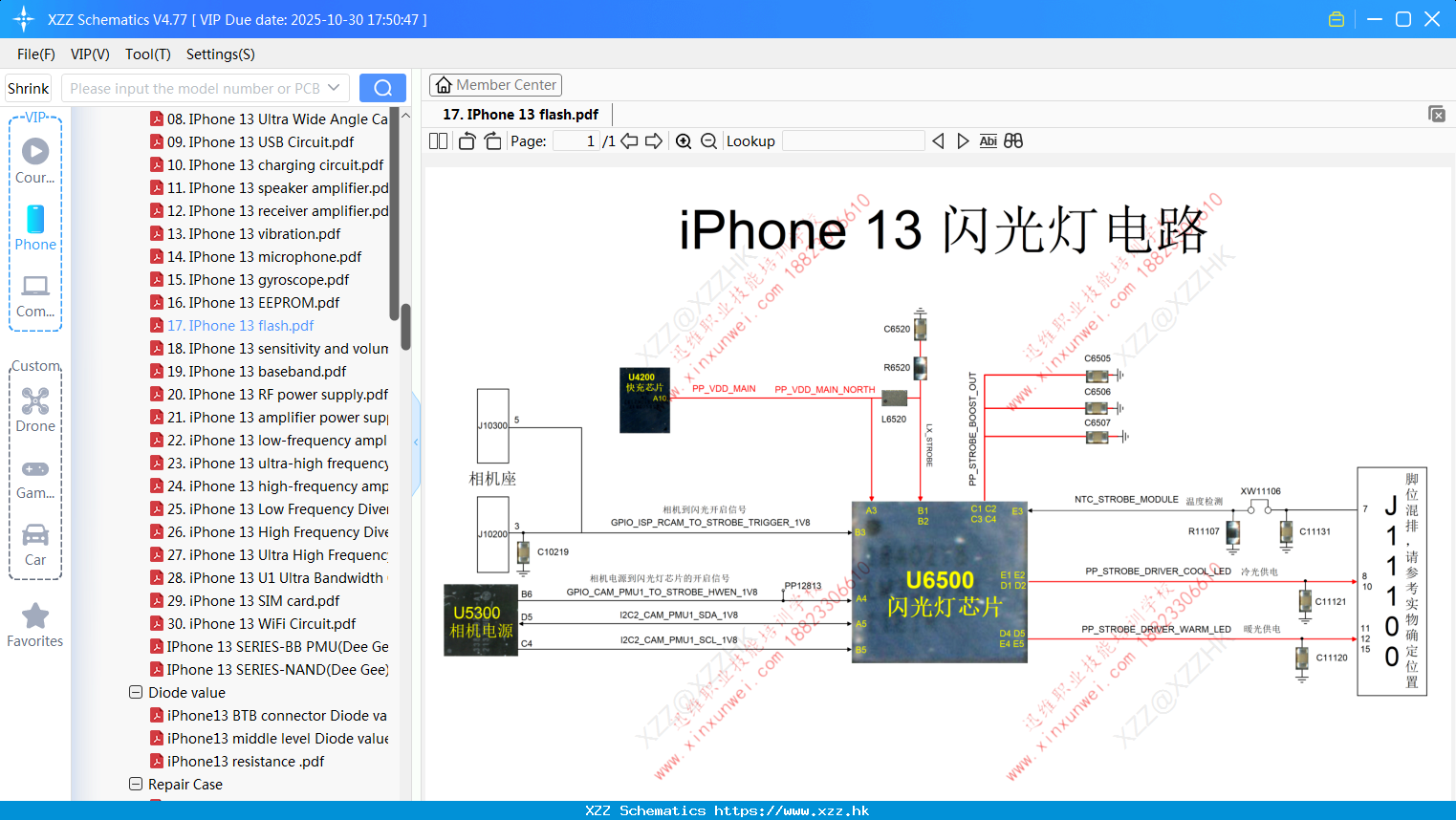
Task: Click the file tree vertical scrollbar thumb
Action: (x=405, y=327)
